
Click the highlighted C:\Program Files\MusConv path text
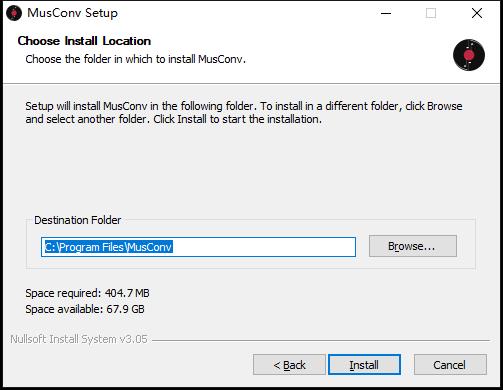click(x=109, y=247)
